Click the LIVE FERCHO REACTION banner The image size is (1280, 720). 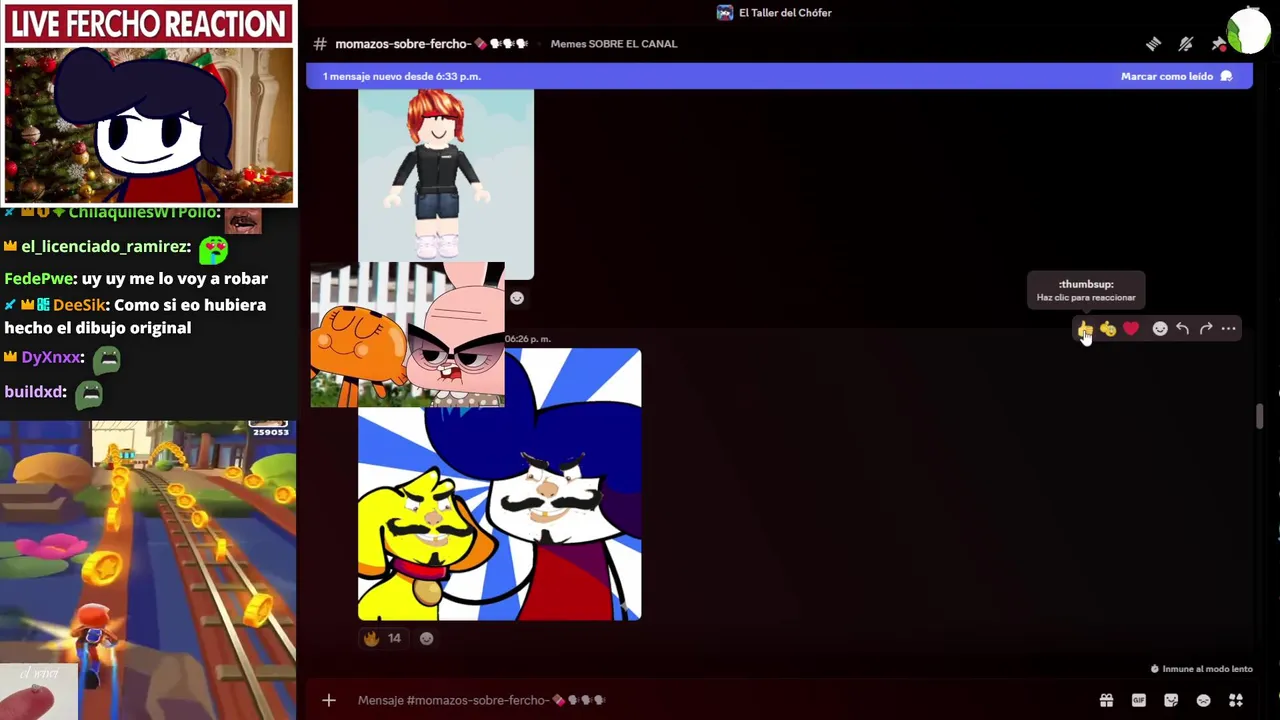coord(149,24)
